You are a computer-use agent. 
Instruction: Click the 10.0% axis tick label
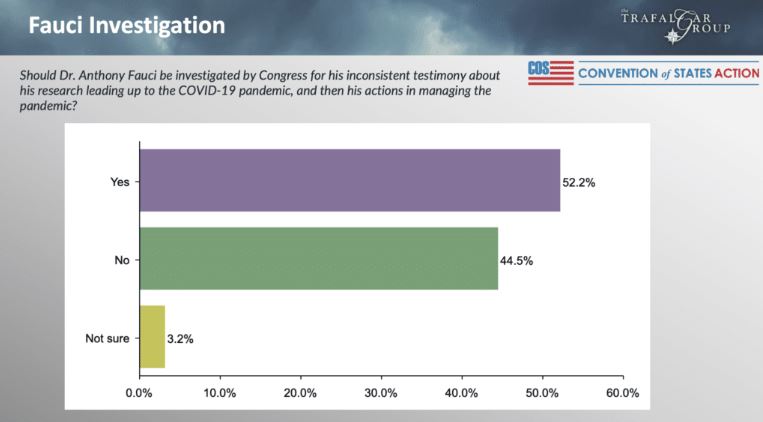pos(220,393)
